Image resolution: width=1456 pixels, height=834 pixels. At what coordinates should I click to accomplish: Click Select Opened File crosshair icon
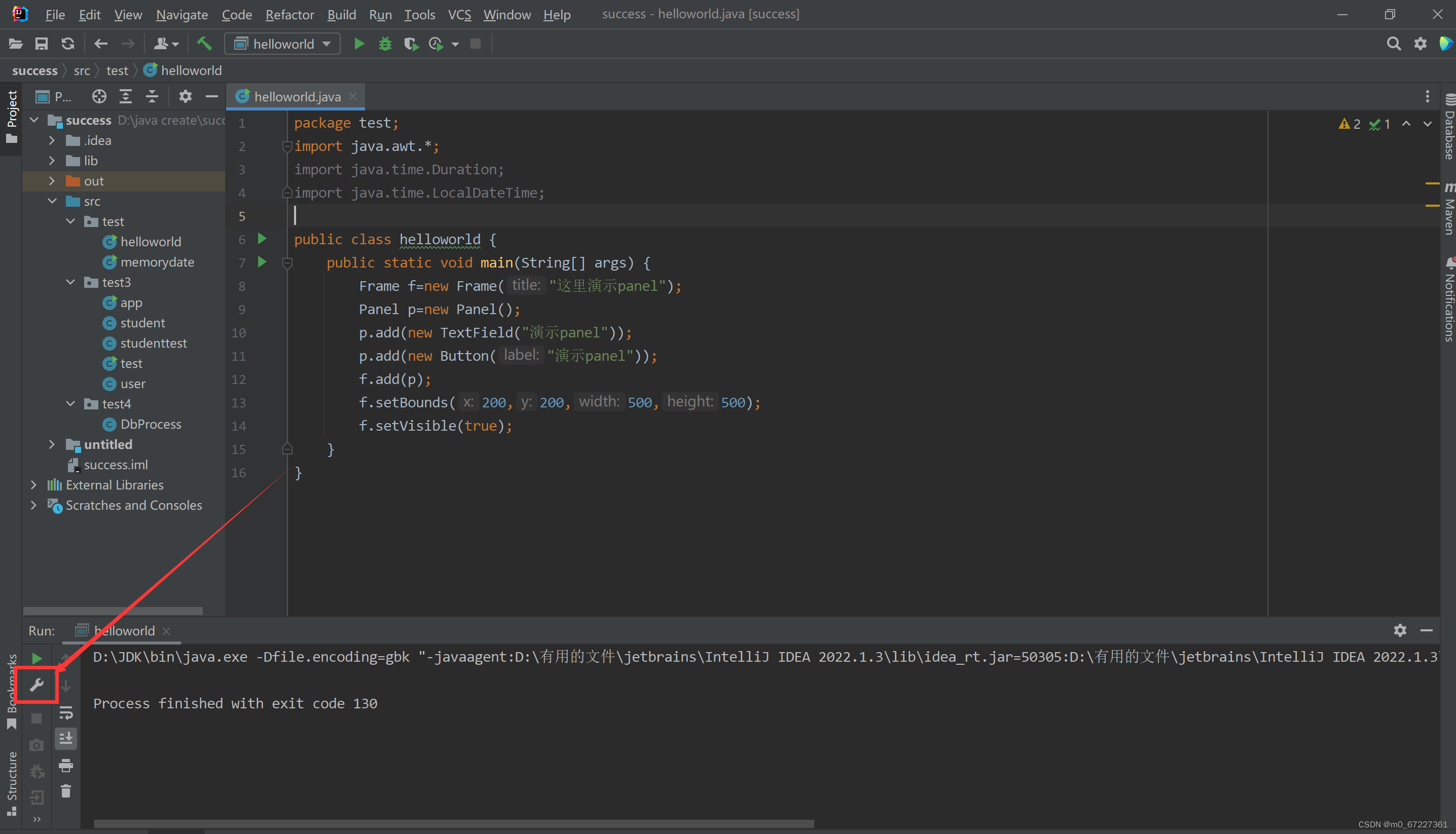(99, 96)
